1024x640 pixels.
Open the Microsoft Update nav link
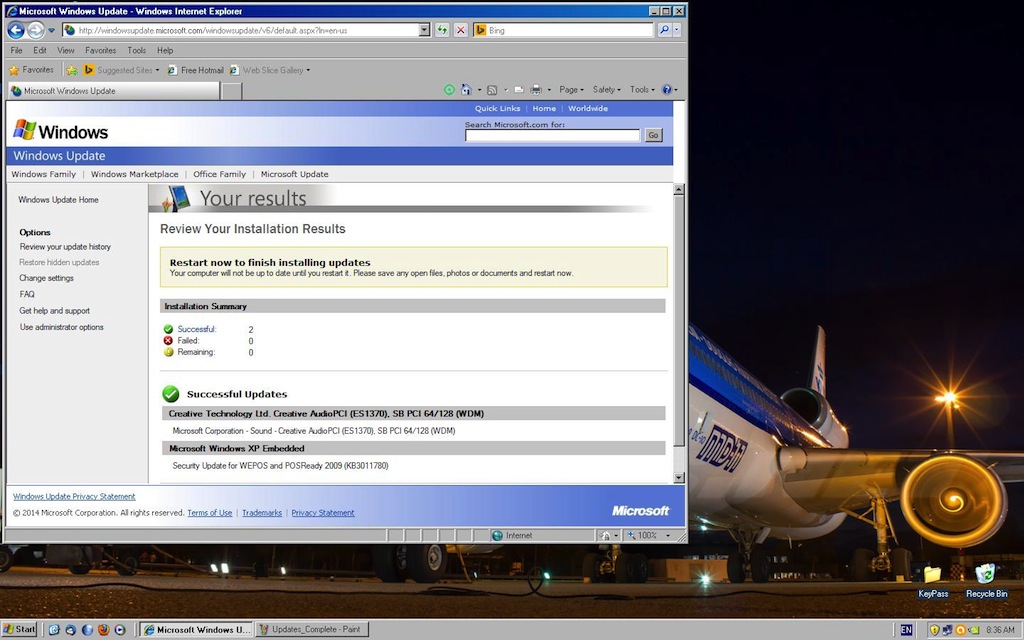tap(295, 174)
